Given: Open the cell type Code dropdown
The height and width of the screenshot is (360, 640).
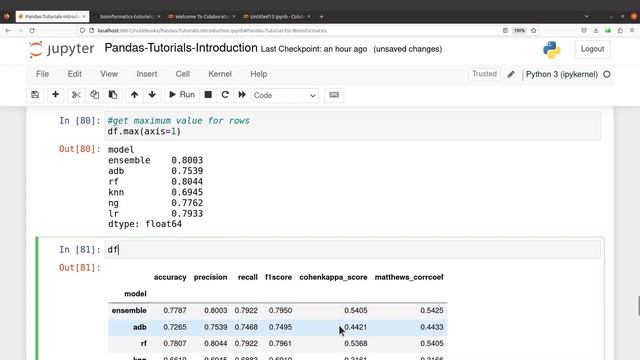Looking at the screenshot, I should coord(285,95).
